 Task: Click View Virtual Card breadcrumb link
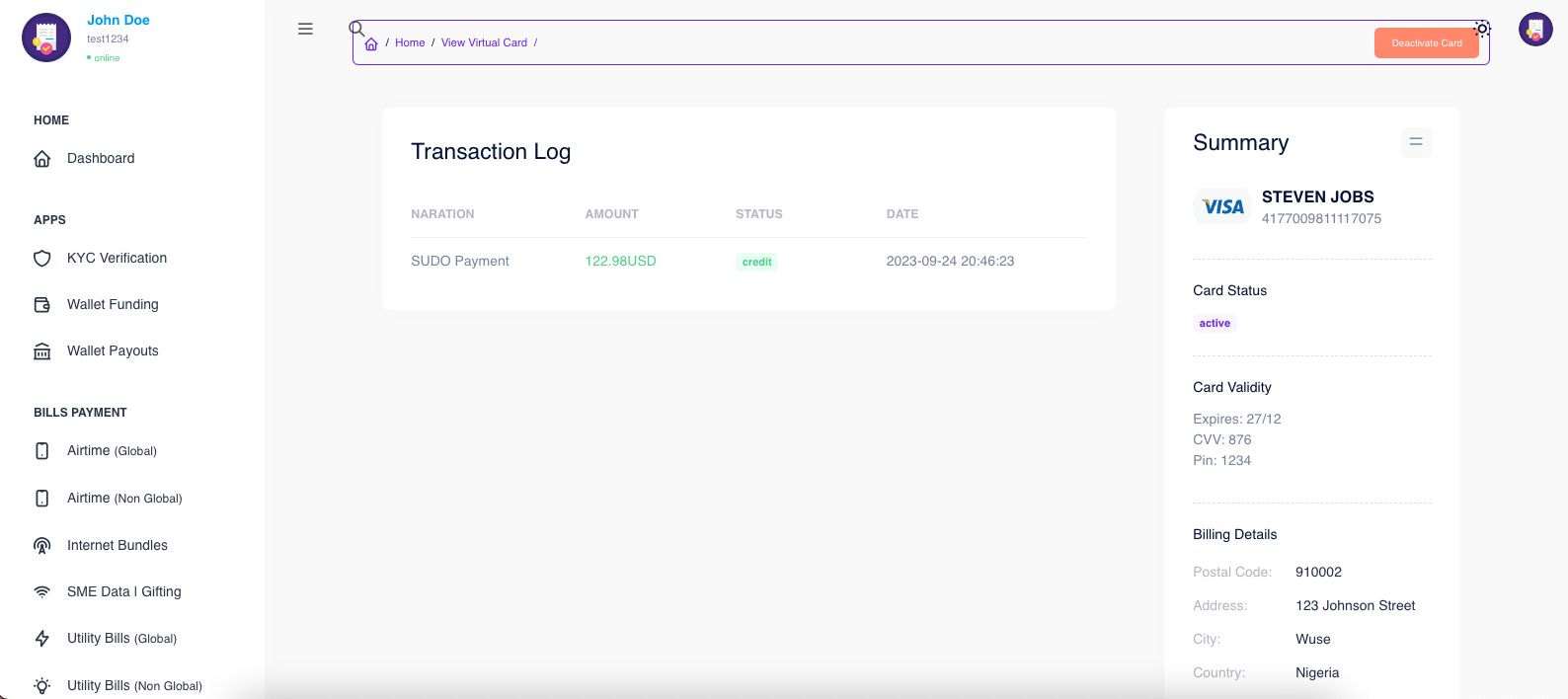click(x=484, y=43)
